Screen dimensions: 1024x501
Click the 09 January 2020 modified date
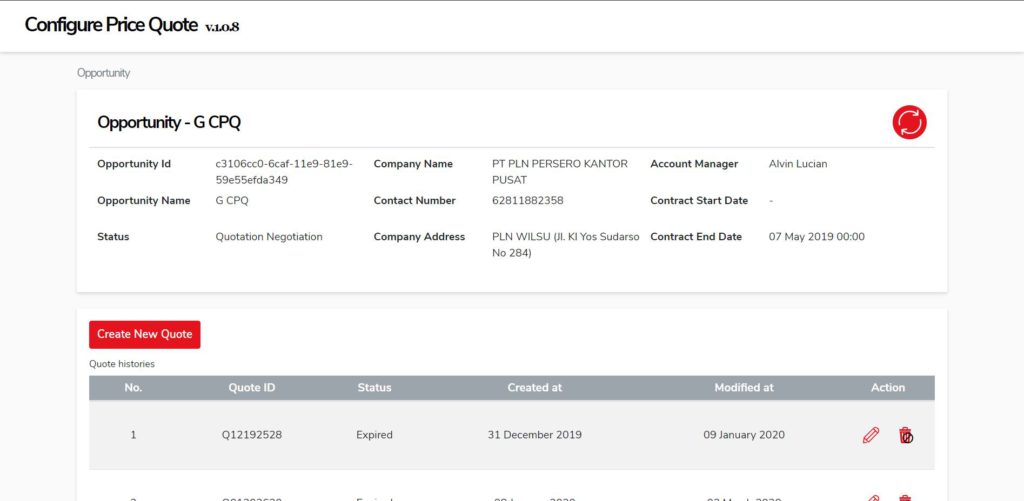744,435
